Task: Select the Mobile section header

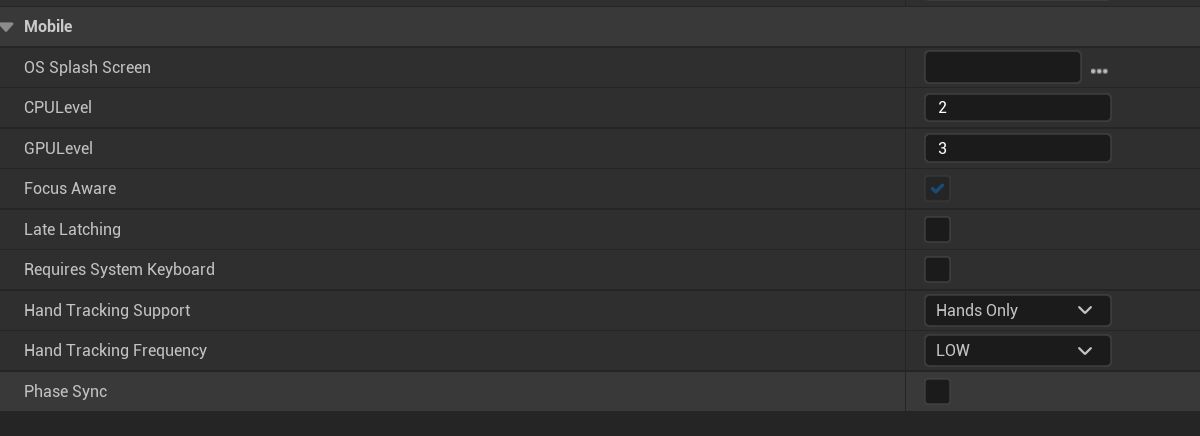Action: click(48, 27)
